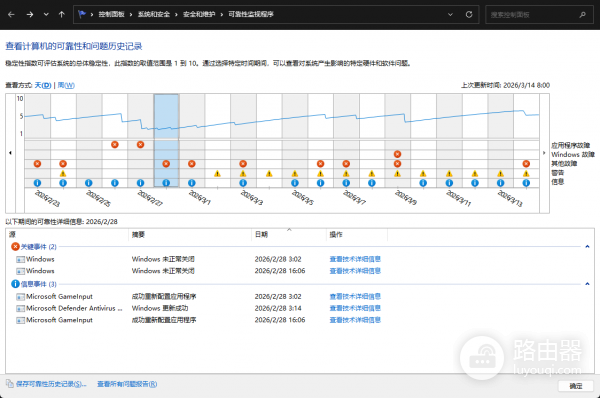This screenshot has width=600, height=398.
Task: Select the warning icon on 2026/3/8
Action: [372, 174]
